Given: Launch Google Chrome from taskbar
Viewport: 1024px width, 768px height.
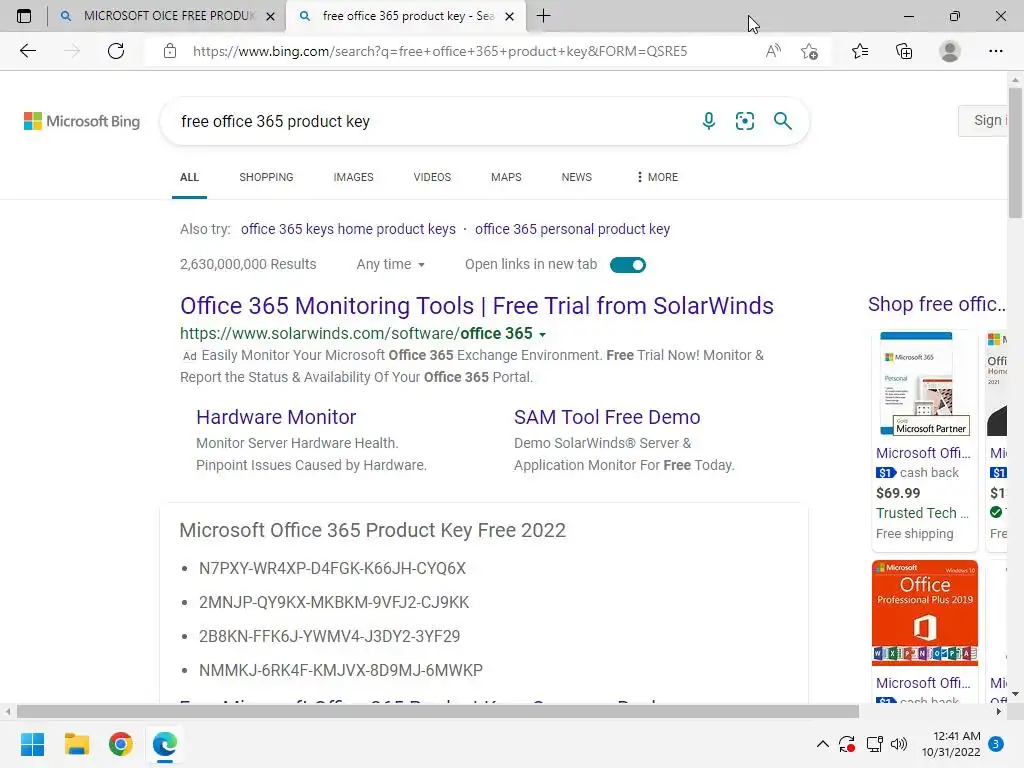Looking at the screenshot, I should pyautogui.click(x=121, y=744).
